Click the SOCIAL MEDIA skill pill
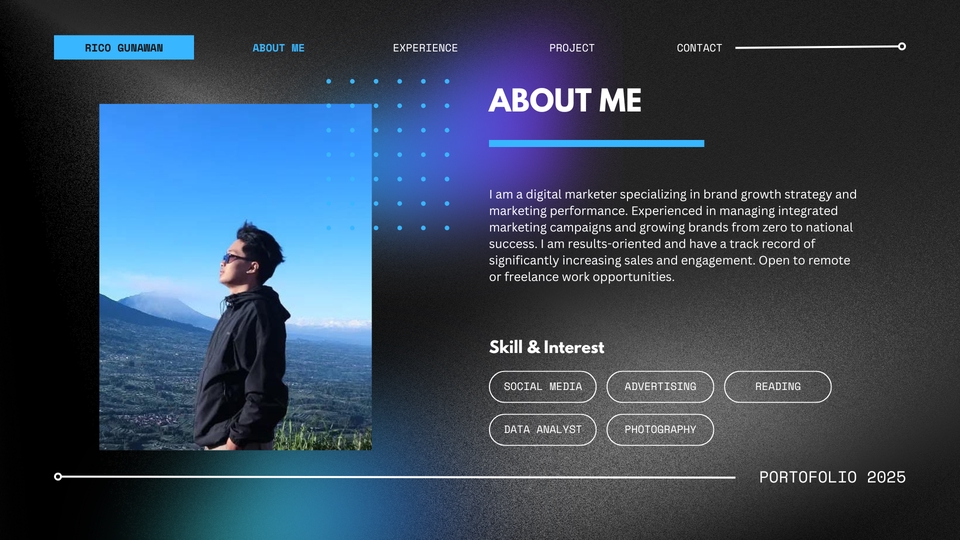 pos(542,386)
